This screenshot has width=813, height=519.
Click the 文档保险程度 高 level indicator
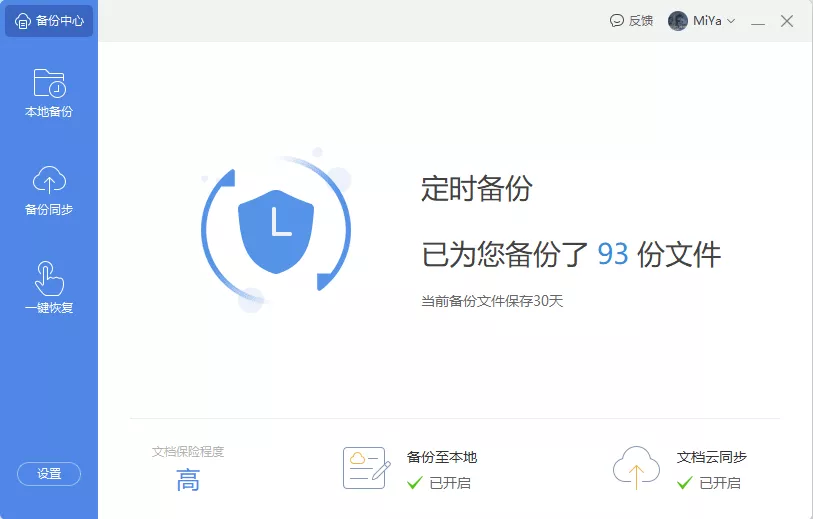pyautogui.click(x=188, y=481)
